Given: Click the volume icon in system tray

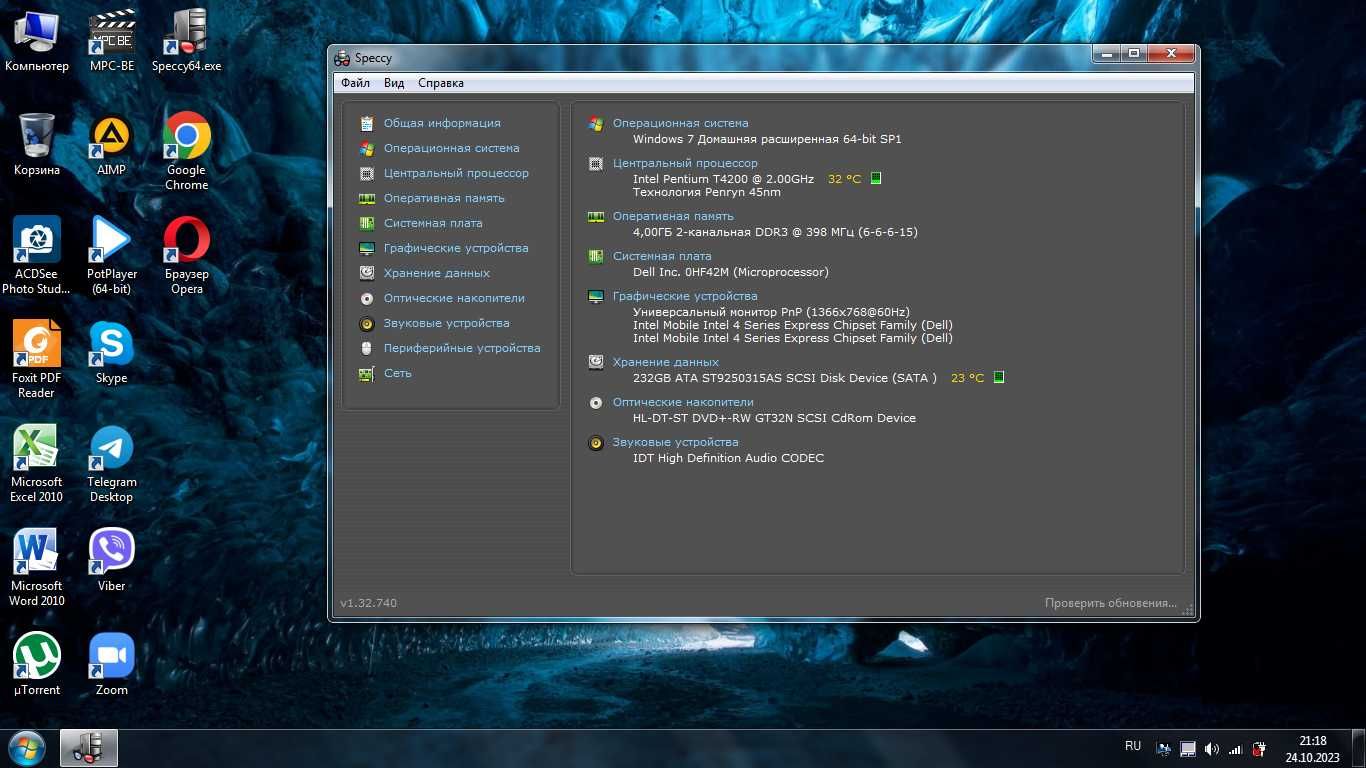Looking at the screenshot, I should pos(1211,749).
